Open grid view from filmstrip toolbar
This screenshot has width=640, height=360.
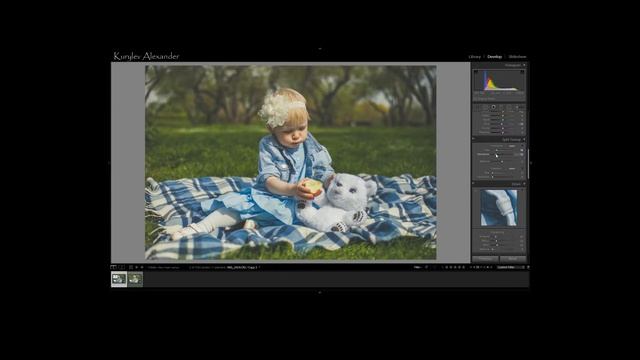131,267
